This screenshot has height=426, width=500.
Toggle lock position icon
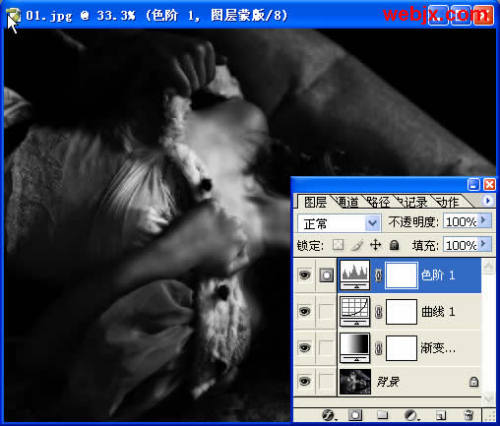(376, 245)
